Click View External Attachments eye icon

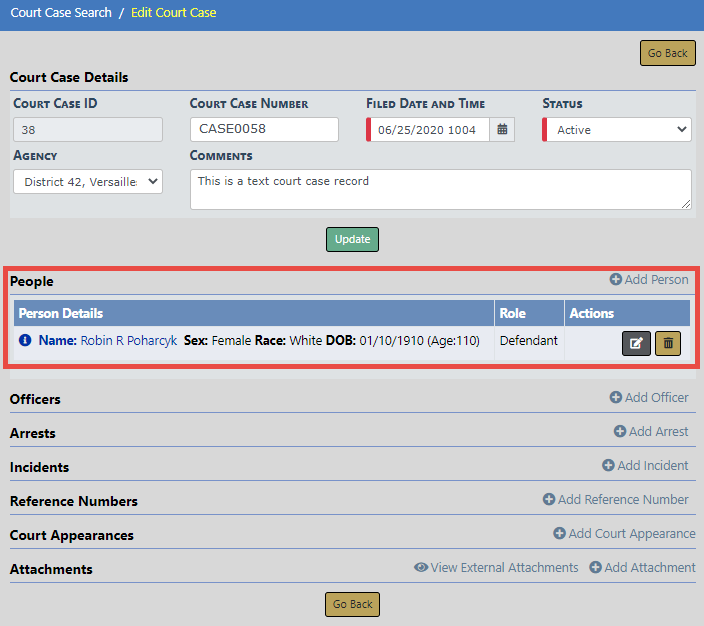[x=421, y=568]
